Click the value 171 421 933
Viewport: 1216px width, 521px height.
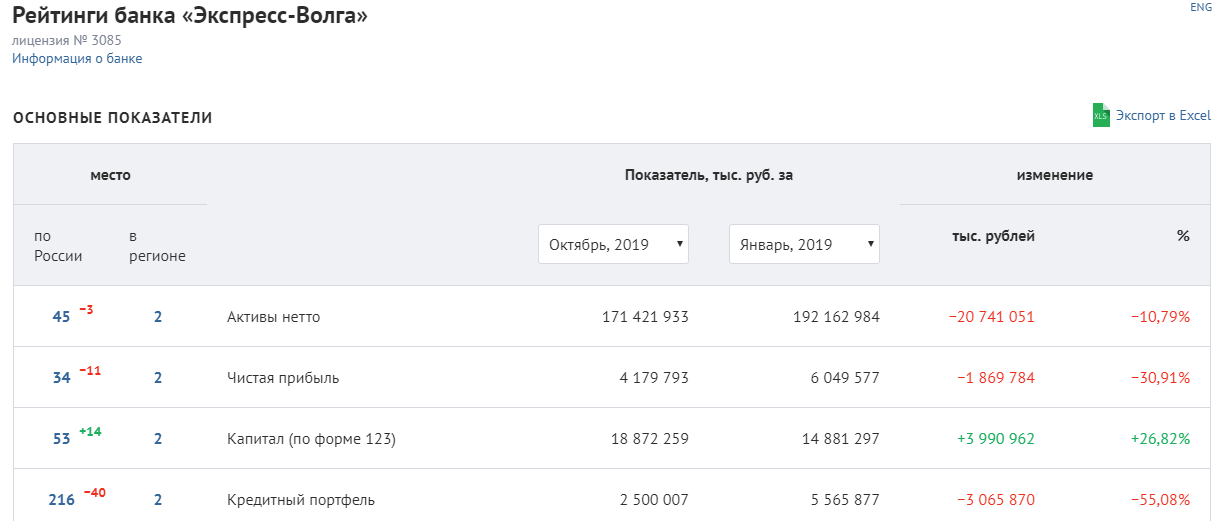[x=645, y=317]
